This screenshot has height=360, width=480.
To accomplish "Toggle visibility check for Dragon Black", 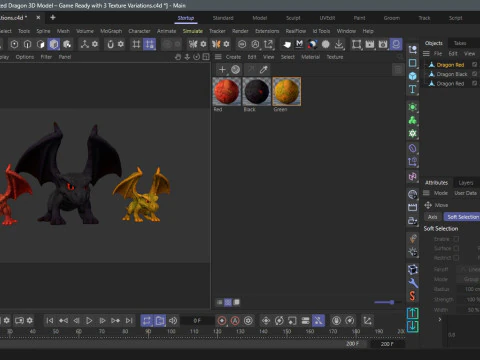I will point(474,74).
